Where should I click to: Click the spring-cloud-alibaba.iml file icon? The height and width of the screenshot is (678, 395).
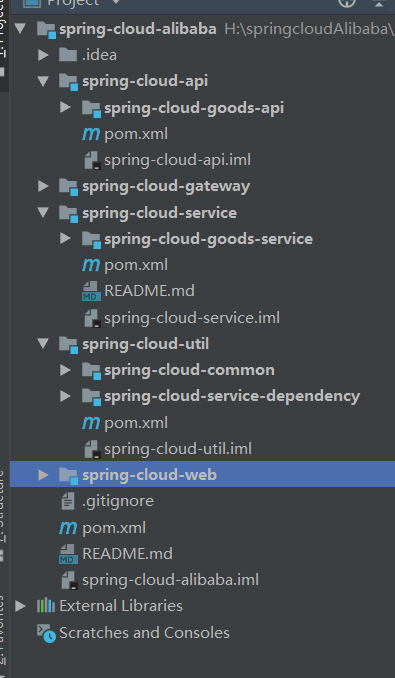tap(69, 580)
